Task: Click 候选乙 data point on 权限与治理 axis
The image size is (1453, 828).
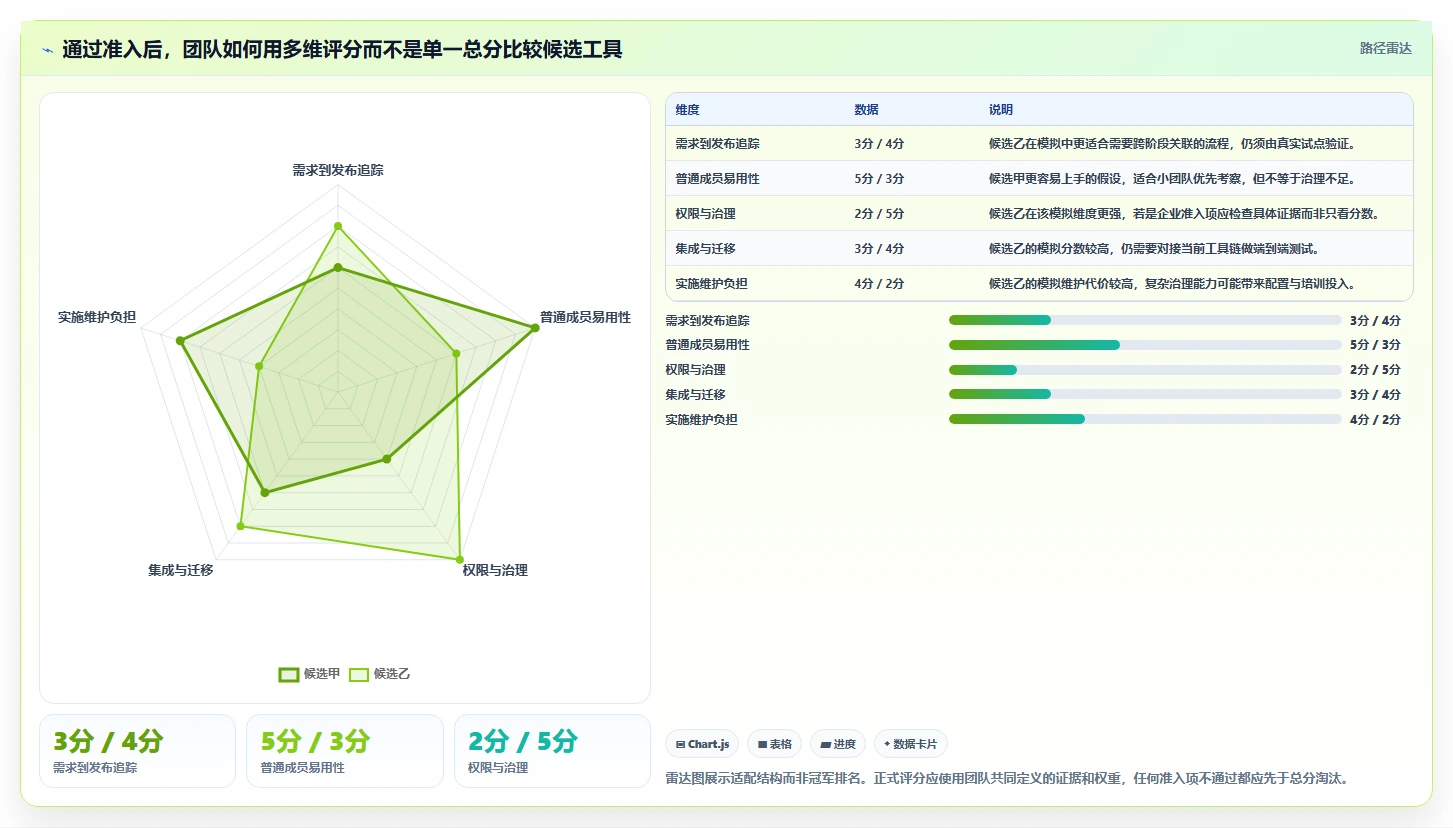Action: click(460, 559)
